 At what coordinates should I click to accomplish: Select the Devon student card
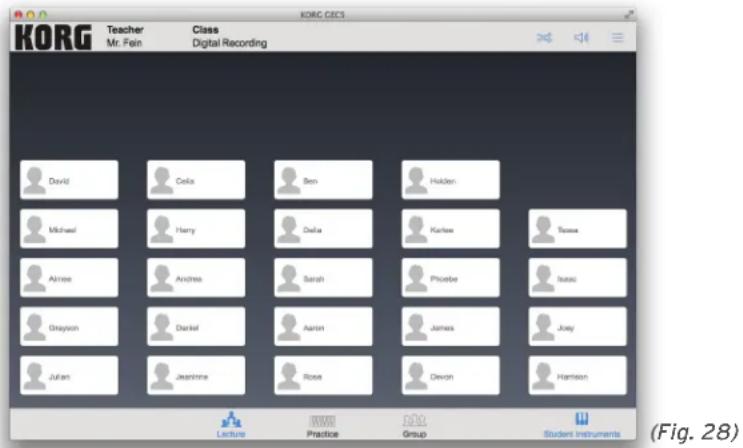451,375
